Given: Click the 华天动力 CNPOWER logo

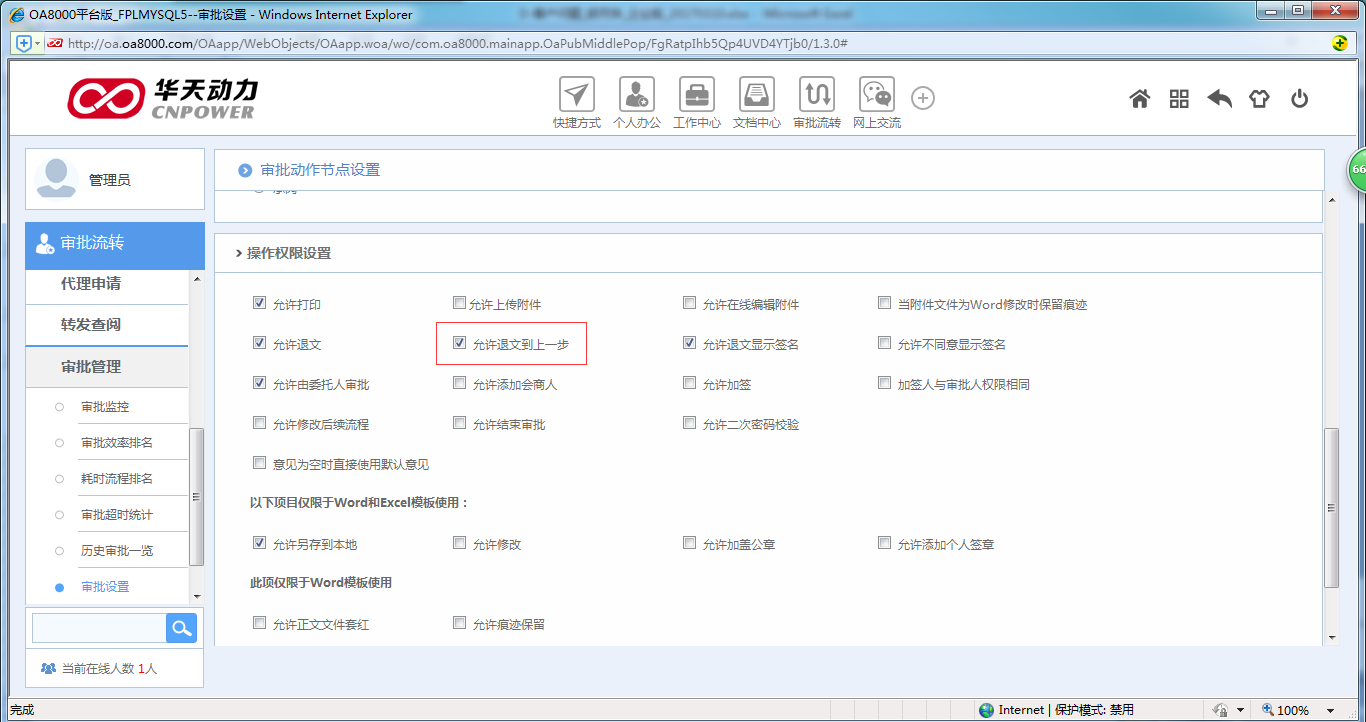Looking at the screenshot, I should [x=162, y=98].
